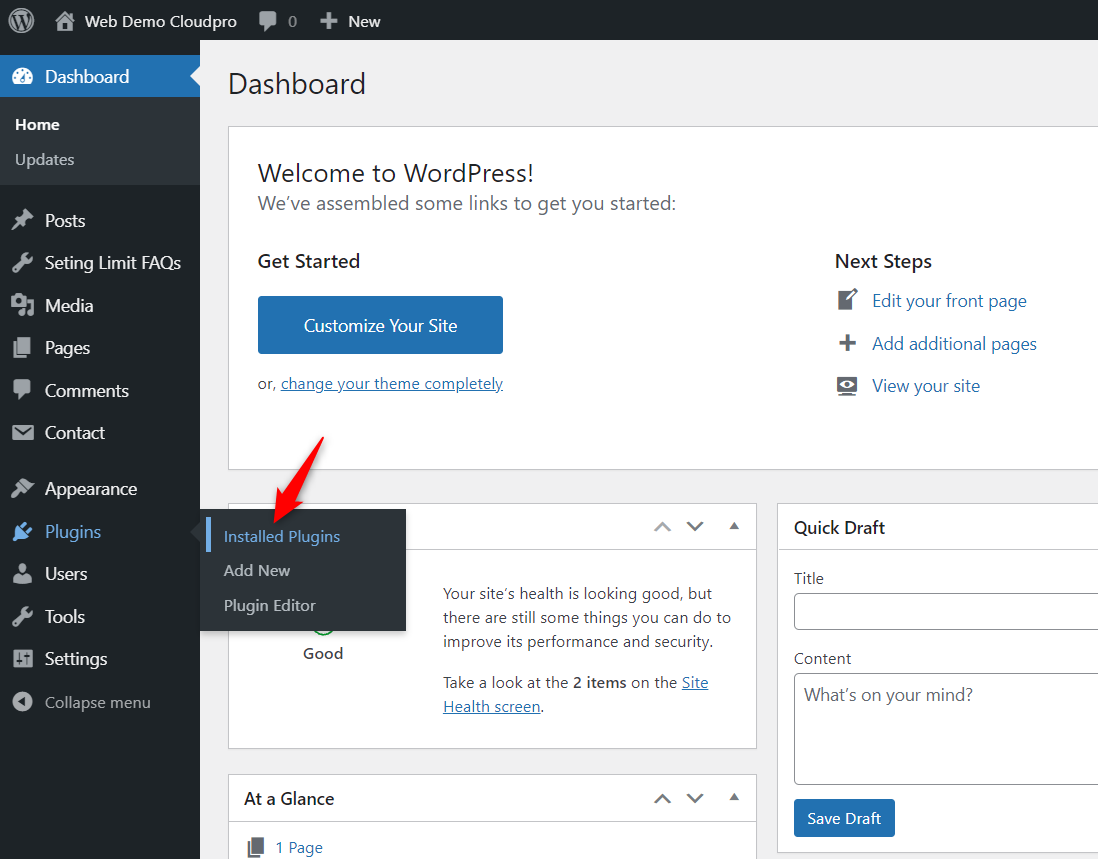Open the WordPress logo menu in the admin bar

click(20, 20)
